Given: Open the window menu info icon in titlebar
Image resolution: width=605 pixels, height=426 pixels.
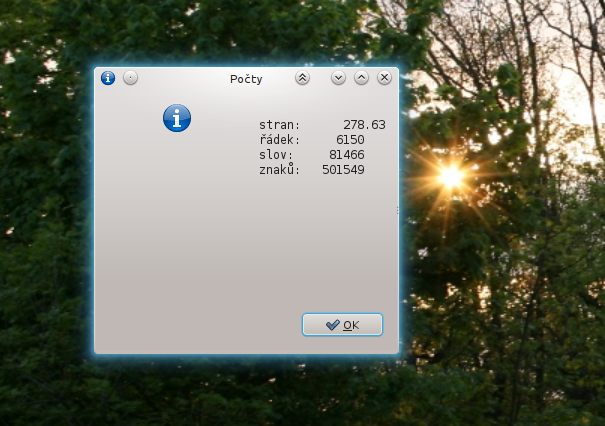Looking at the screenshot, I should tap(108, 78).
